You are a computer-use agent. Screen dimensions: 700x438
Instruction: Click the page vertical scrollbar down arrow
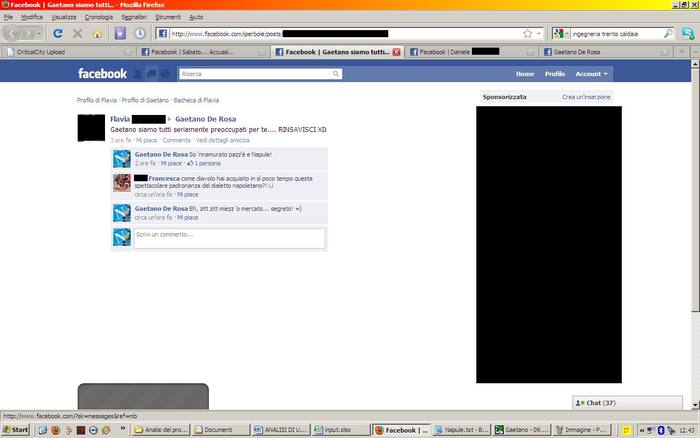click(695, 405)
